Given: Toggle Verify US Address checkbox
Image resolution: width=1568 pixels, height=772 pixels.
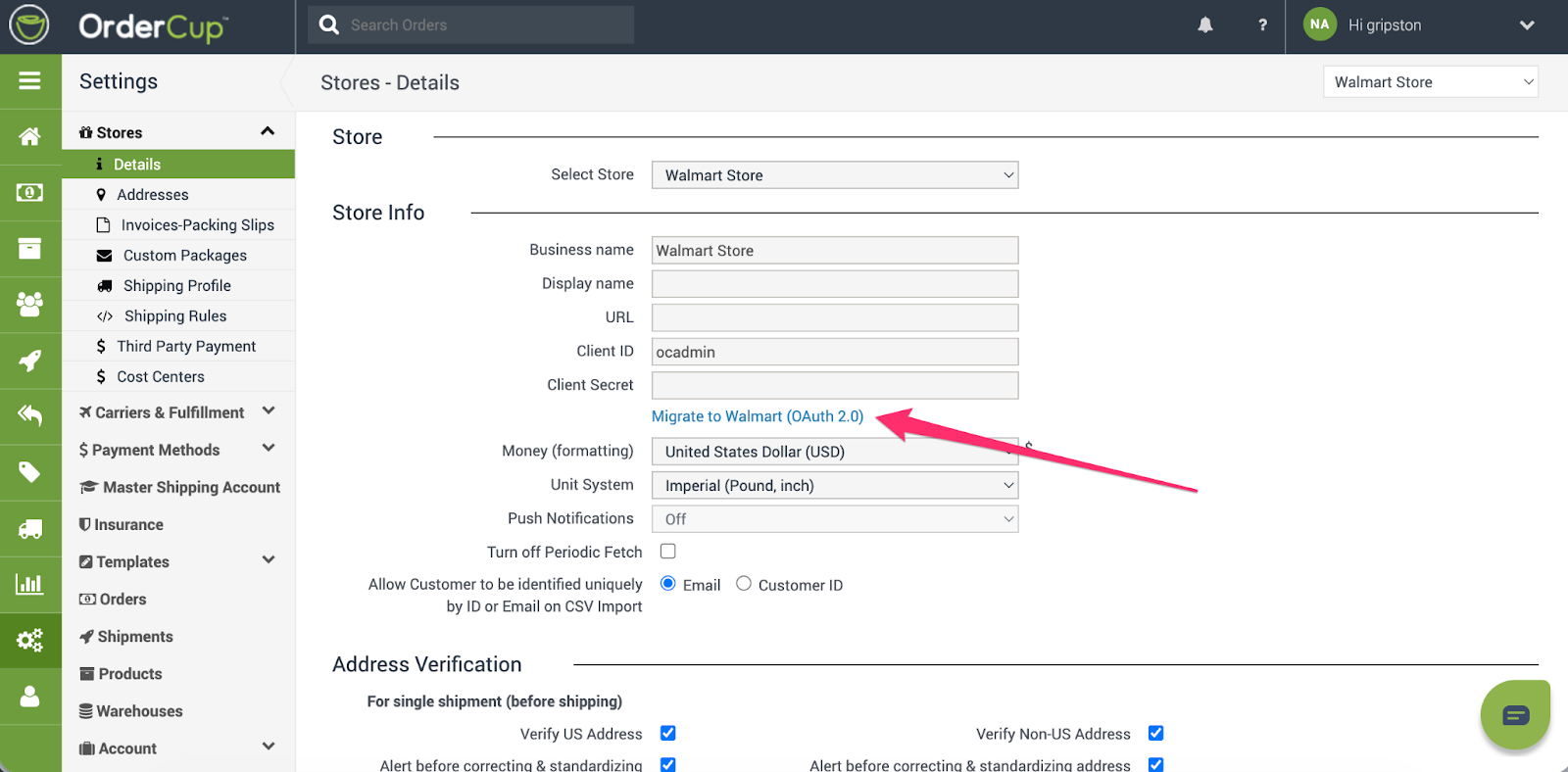Looking at the screenshot, I should click(x=668, y=733).
